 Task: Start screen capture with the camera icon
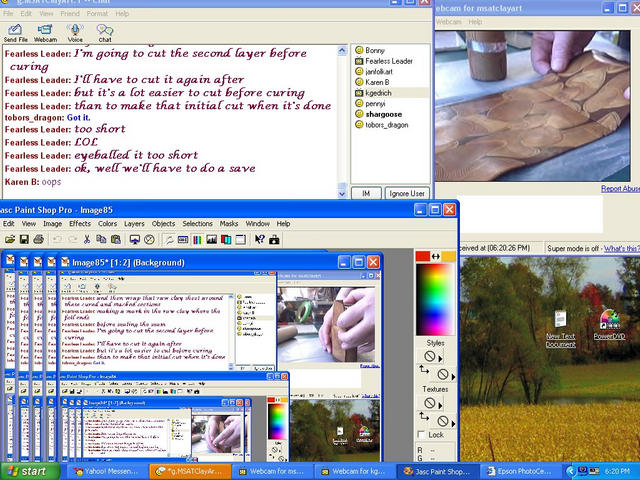[x=274, y=240]
